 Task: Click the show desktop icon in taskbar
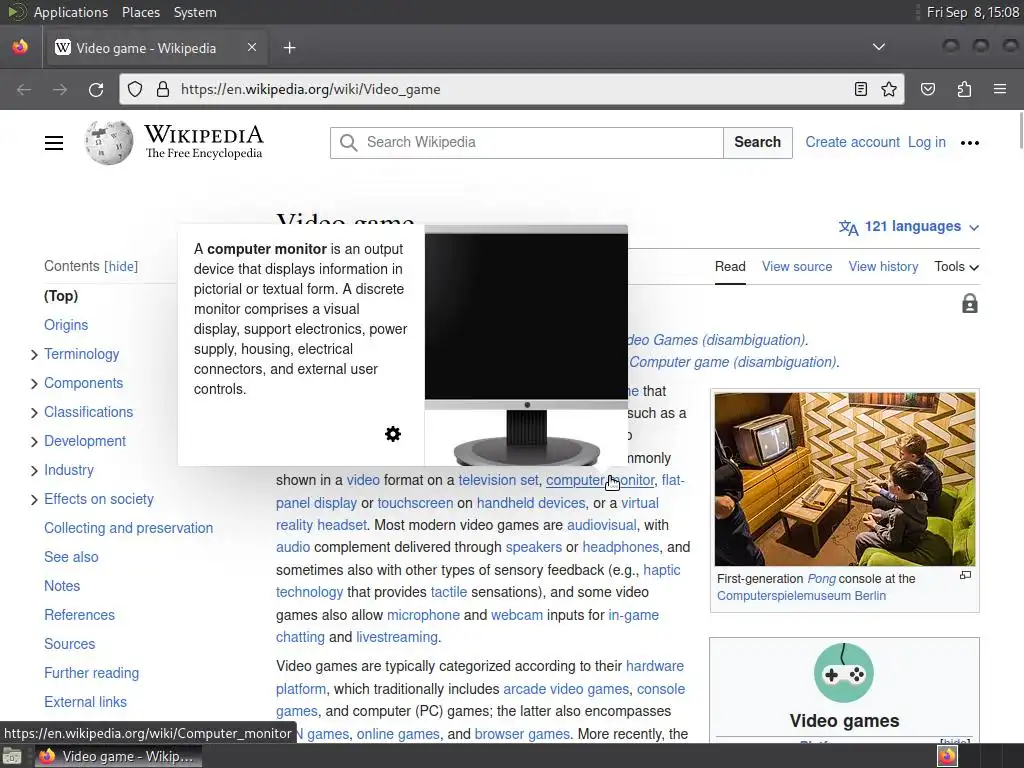tap(12, 756)
